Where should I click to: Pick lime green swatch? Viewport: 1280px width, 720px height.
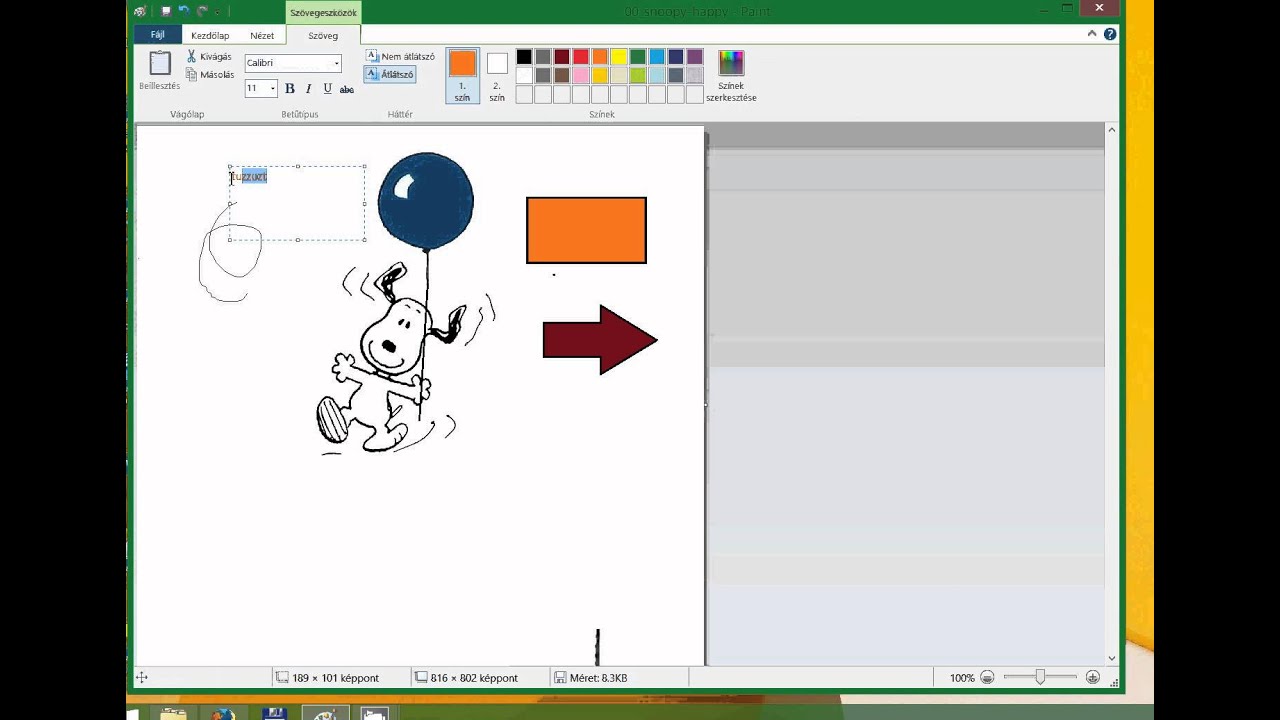coord(638,75)
